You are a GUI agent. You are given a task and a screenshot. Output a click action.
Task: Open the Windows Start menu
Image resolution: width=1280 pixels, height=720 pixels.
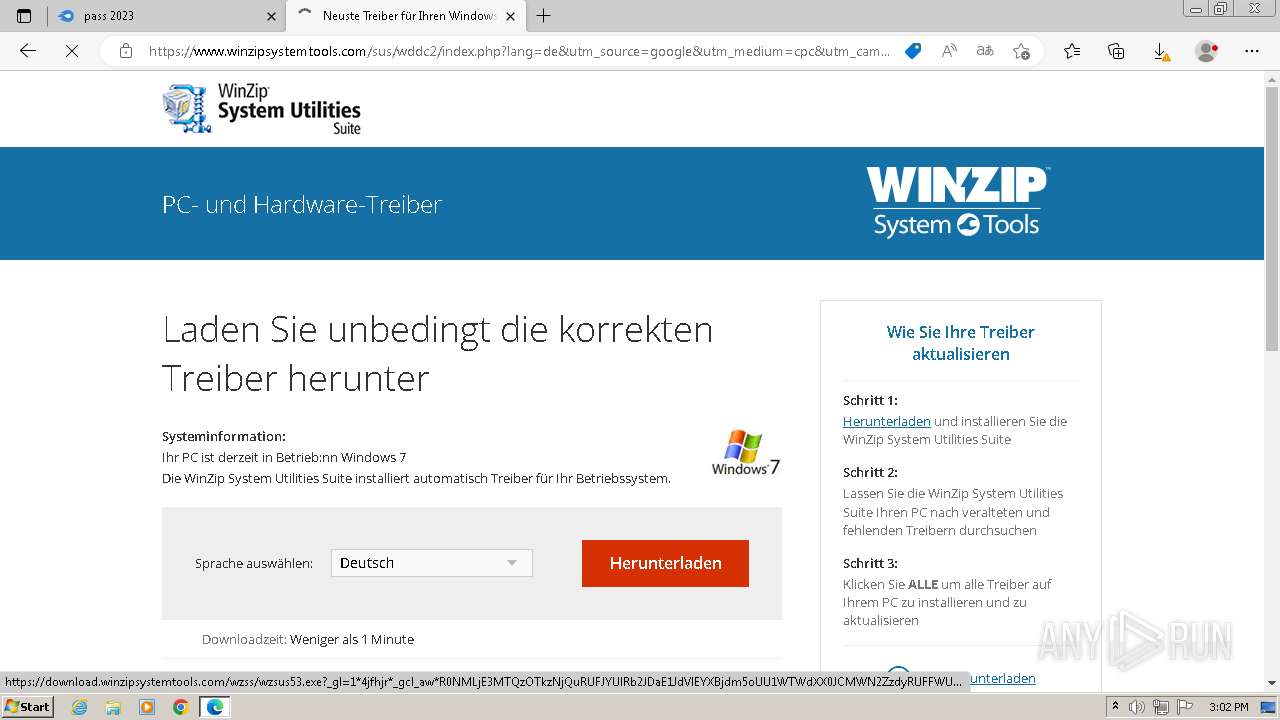[x=28, y=707]
